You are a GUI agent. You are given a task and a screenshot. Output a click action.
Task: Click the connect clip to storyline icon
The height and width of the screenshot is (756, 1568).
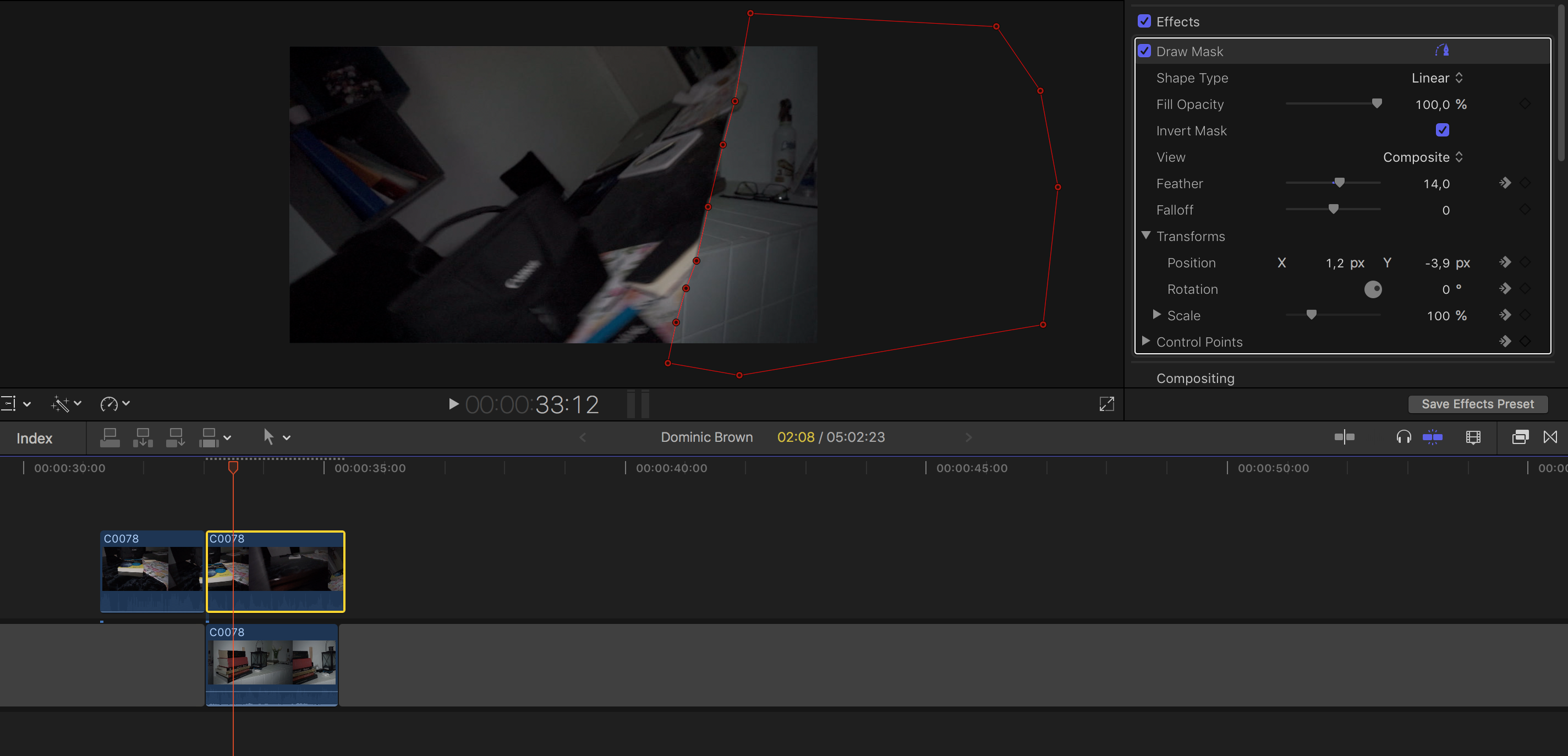tap(109, 437)
